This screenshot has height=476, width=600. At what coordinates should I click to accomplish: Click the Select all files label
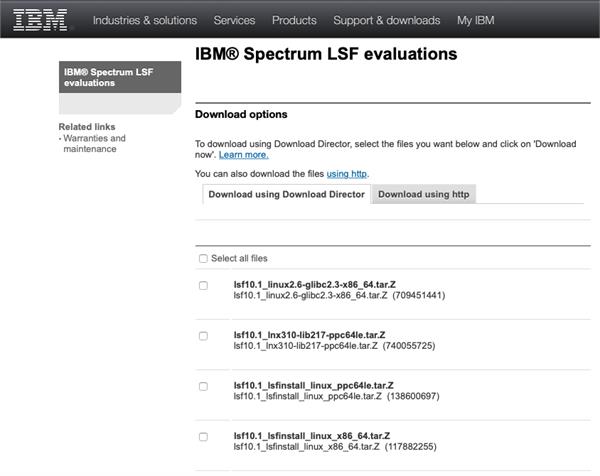239,259
